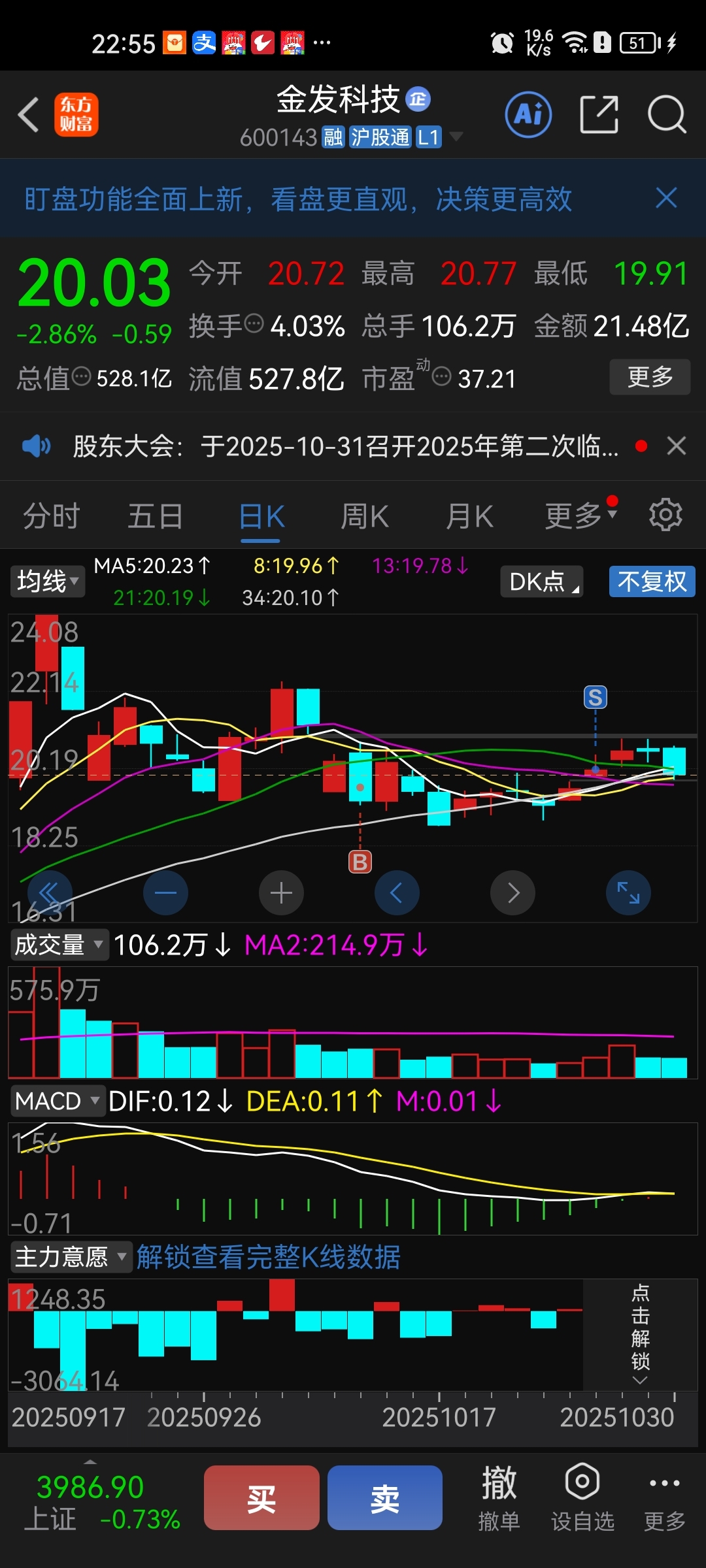Screen dimensions: 706x1568
Task: Open bottom 更多 three-dots menu
Action: click(665, 1498)
